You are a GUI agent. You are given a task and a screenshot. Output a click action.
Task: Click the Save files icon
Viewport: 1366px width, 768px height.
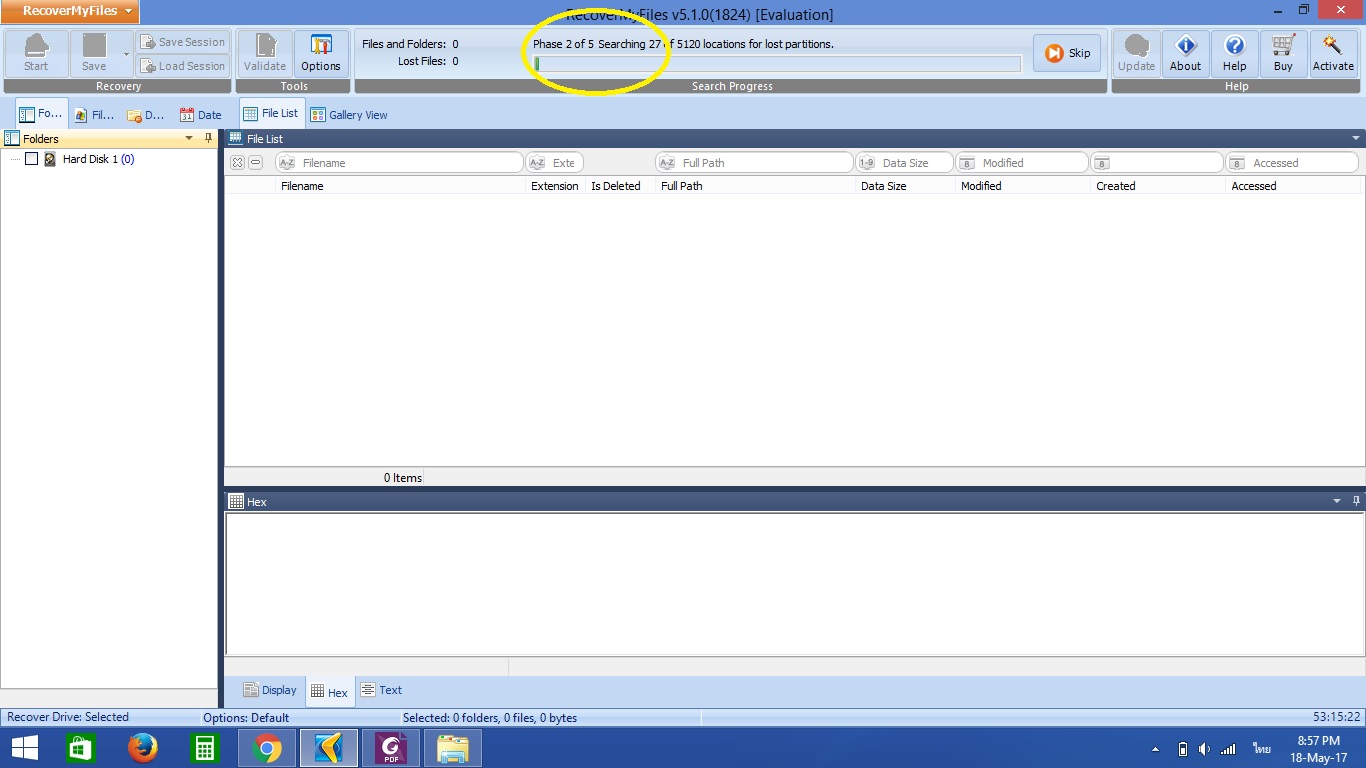94,53
